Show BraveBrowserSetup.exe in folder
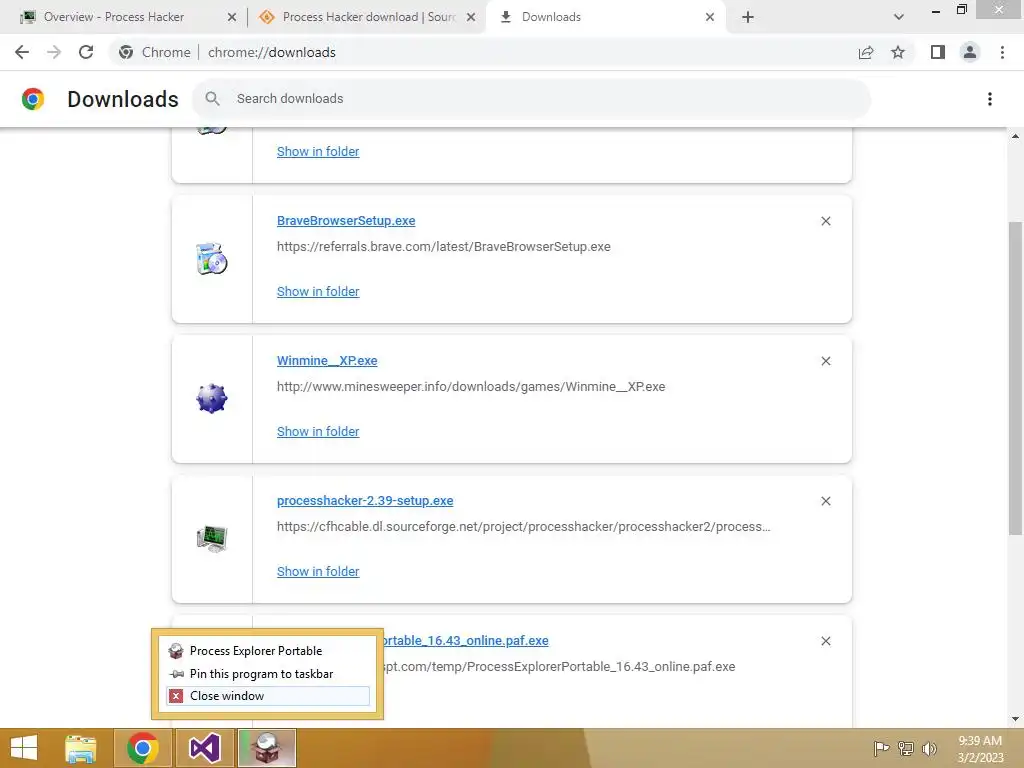This screenshot has width=1024, height=768. click(x=318, y=291)
